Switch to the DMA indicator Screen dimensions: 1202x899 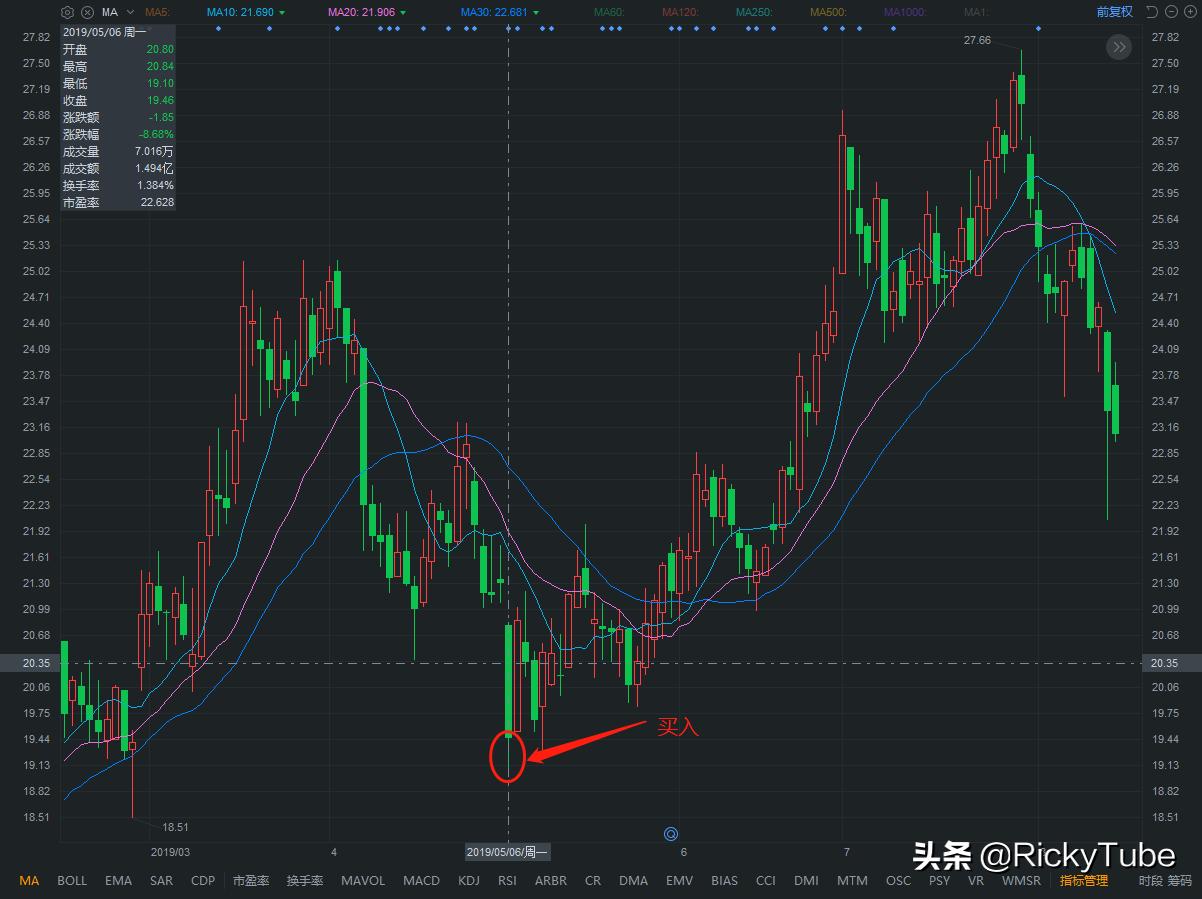click(633, 881)
